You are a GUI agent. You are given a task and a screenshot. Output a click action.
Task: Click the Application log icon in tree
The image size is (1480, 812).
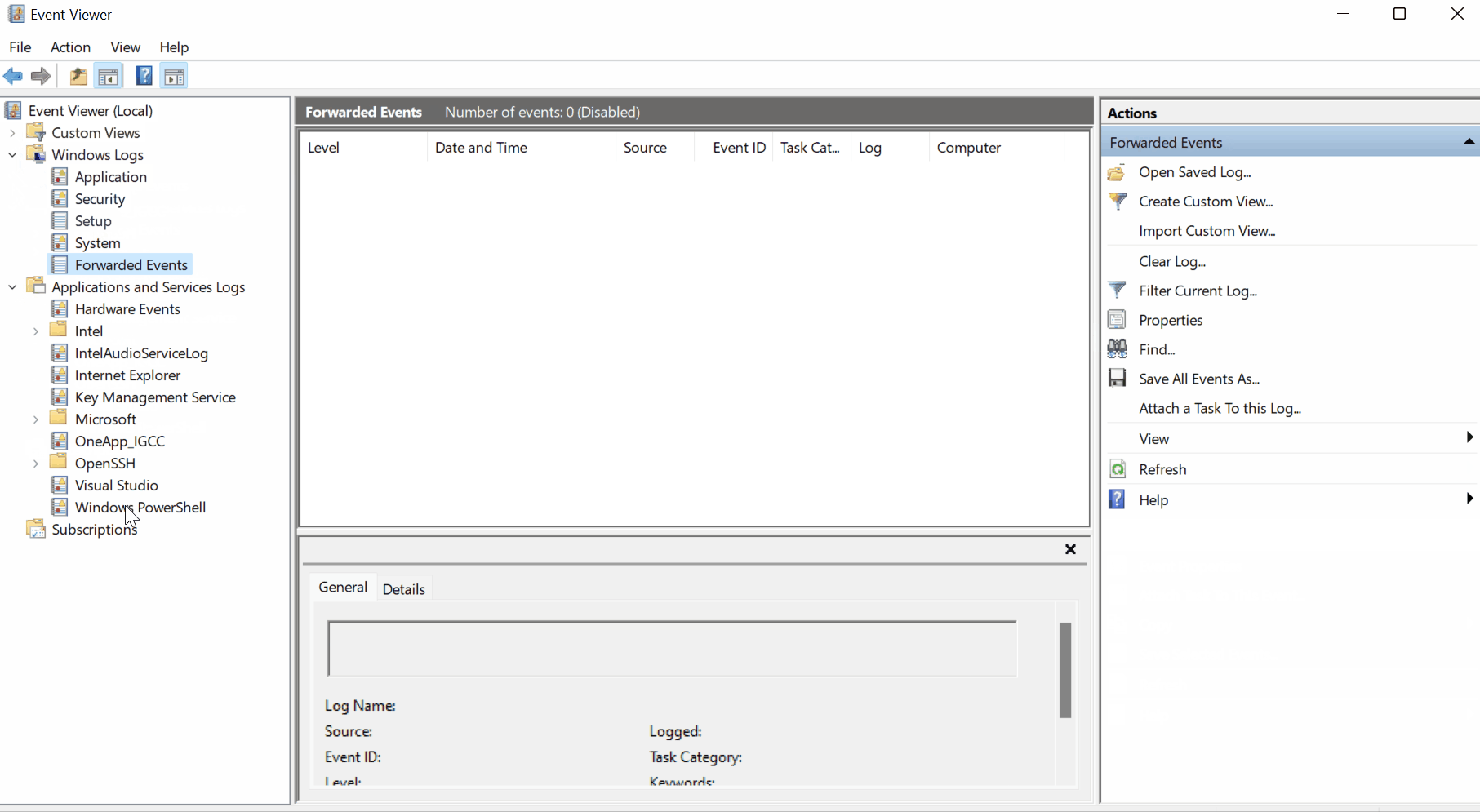pos(60,176)
